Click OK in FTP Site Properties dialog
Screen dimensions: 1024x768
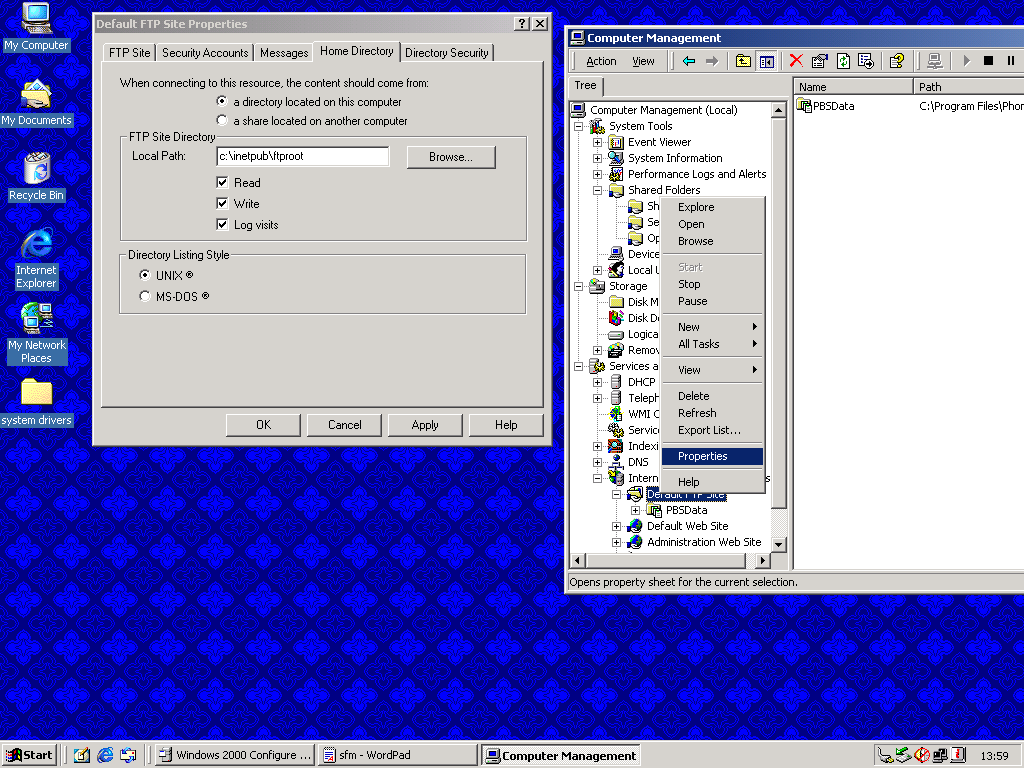pyautogui.click(x=263, y=424)
